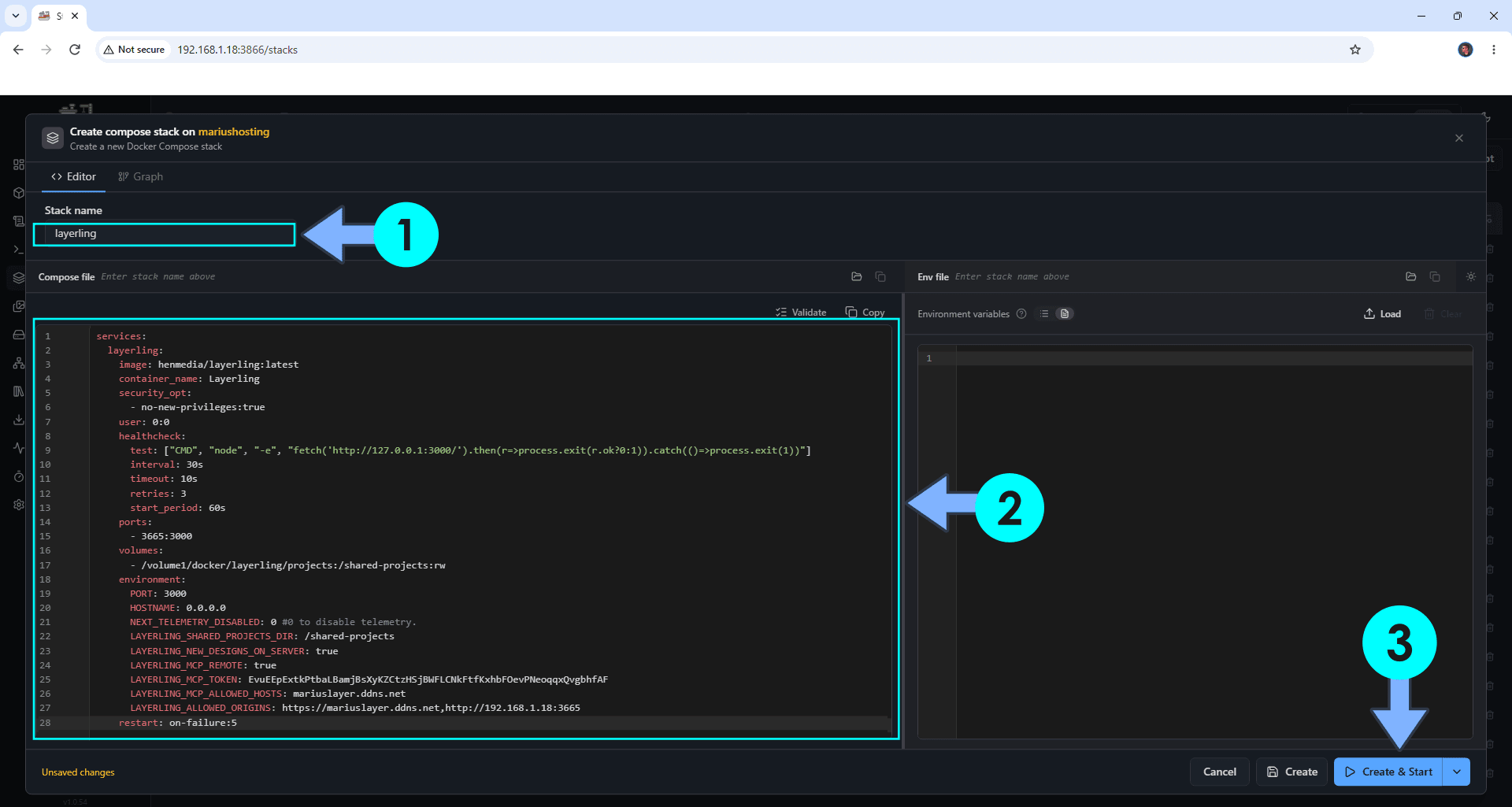Toggle light theme sun icon in editor
The height and width of the screenshot is (807, 1512).
click(x=1471, y=276)
